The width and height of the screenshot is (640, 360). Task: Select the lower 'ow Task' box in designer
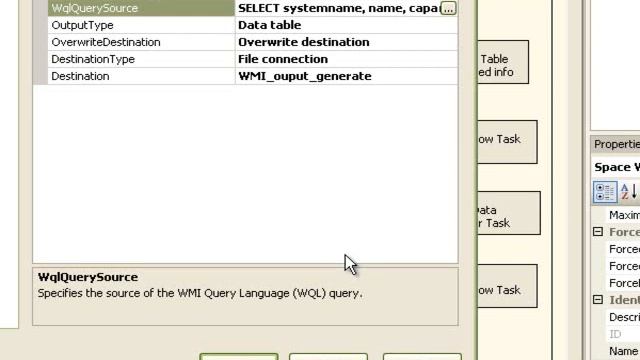click(507, 286)
